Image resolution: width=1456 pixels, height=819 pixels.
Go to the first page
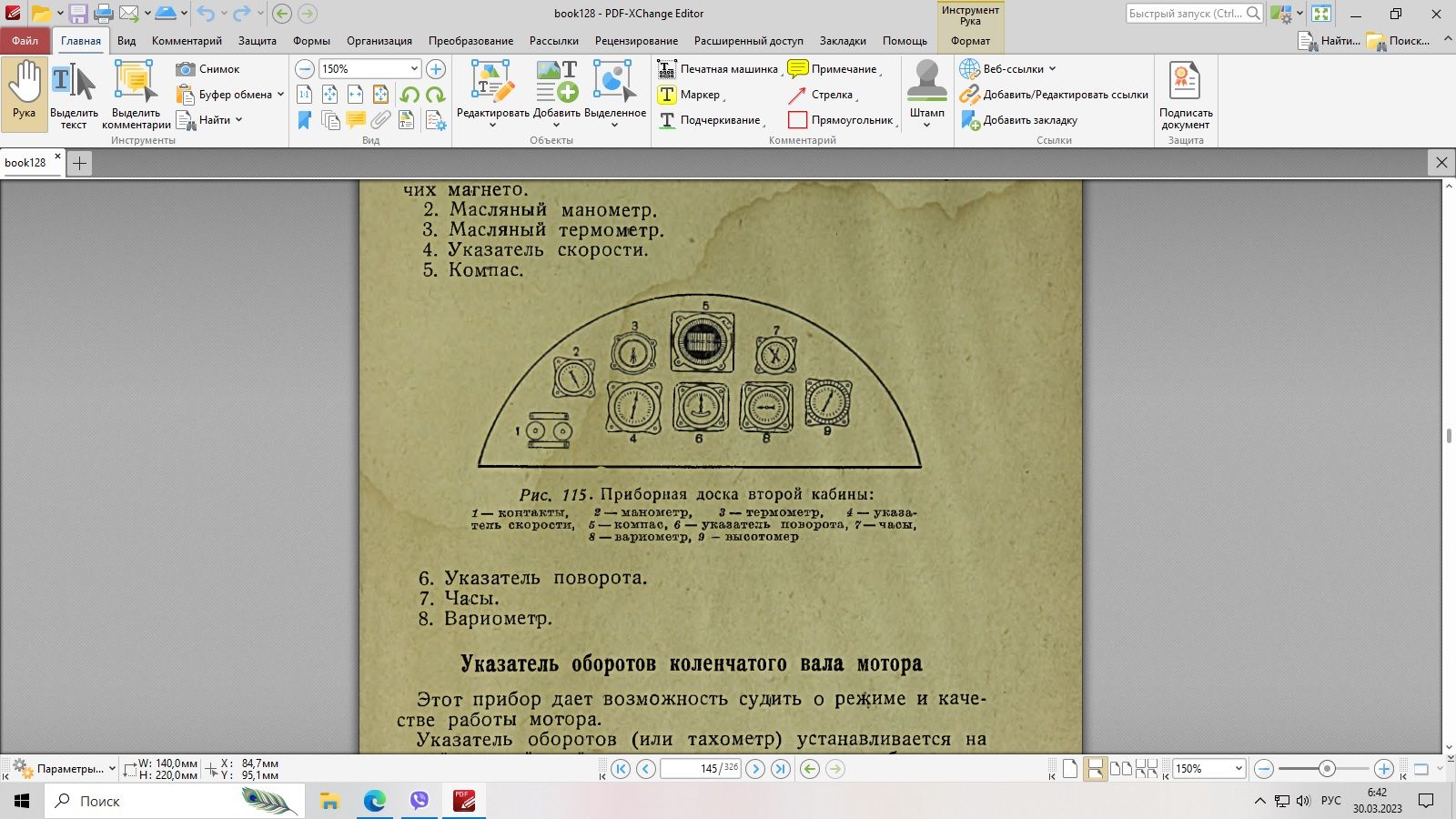point(621,769)
